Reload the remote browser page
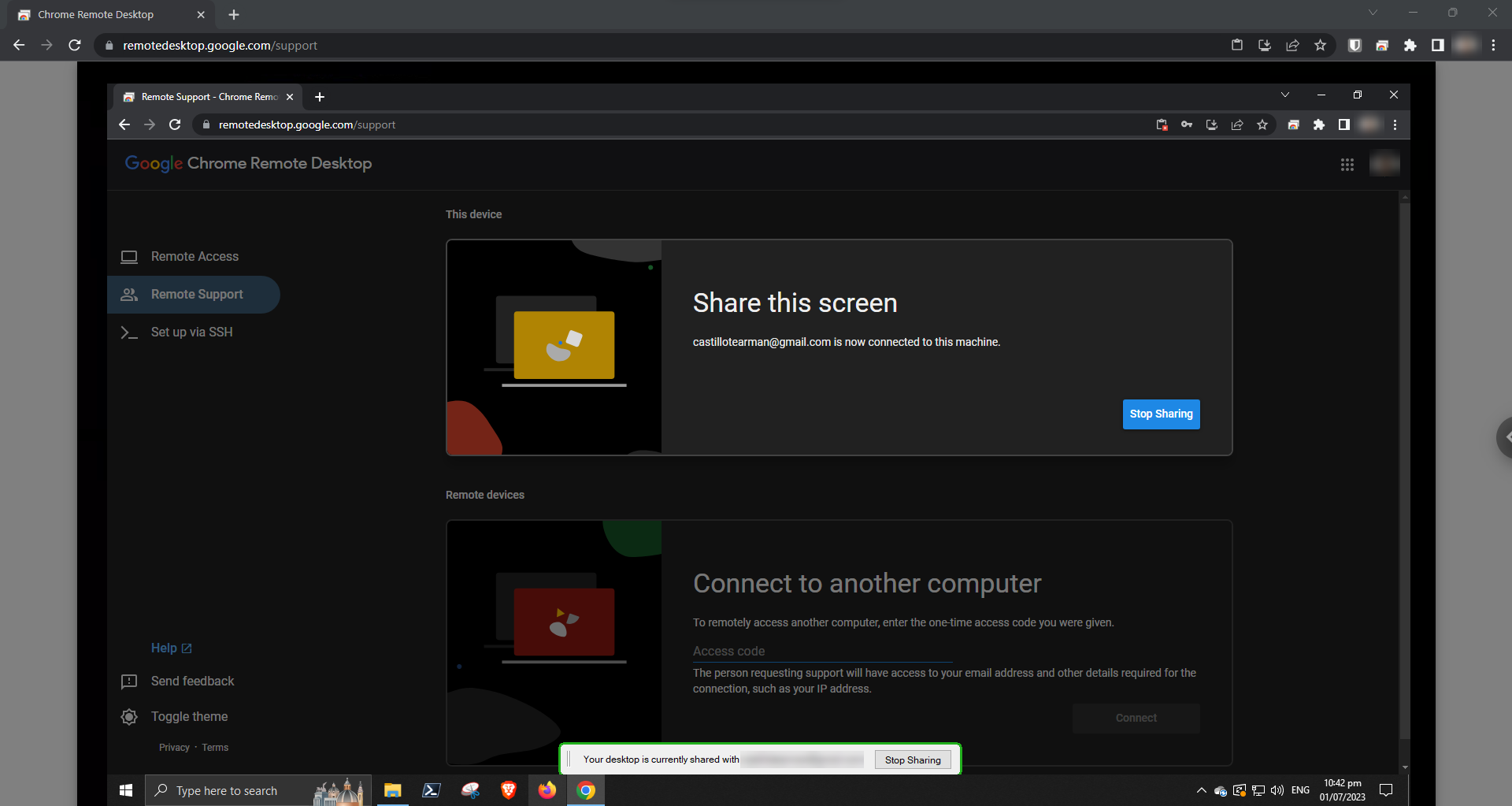 coord(175,124)
